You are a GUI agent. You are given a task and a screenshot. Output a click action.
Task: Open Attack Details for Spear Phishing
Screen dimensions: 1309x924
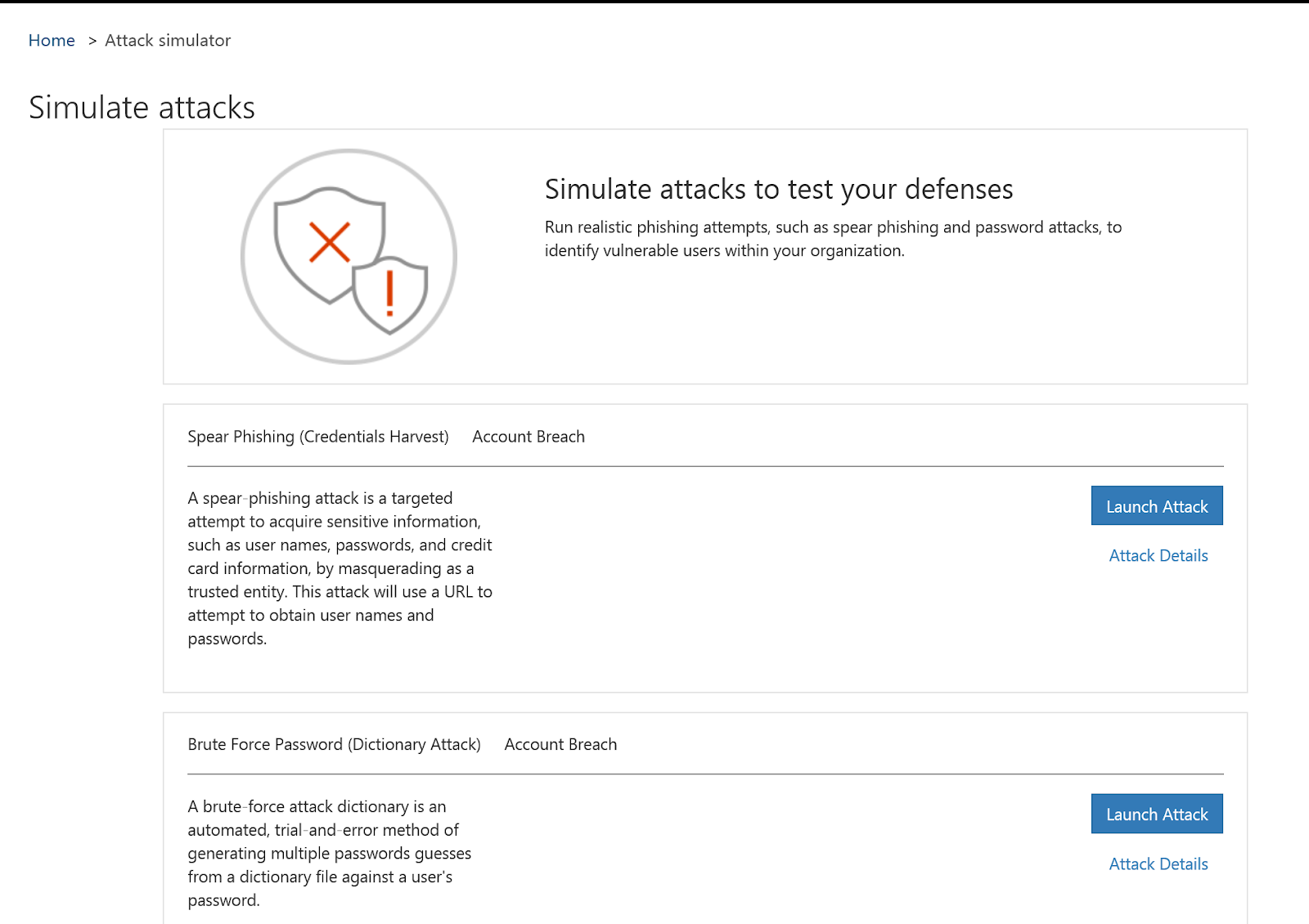tap(1158, 555)
